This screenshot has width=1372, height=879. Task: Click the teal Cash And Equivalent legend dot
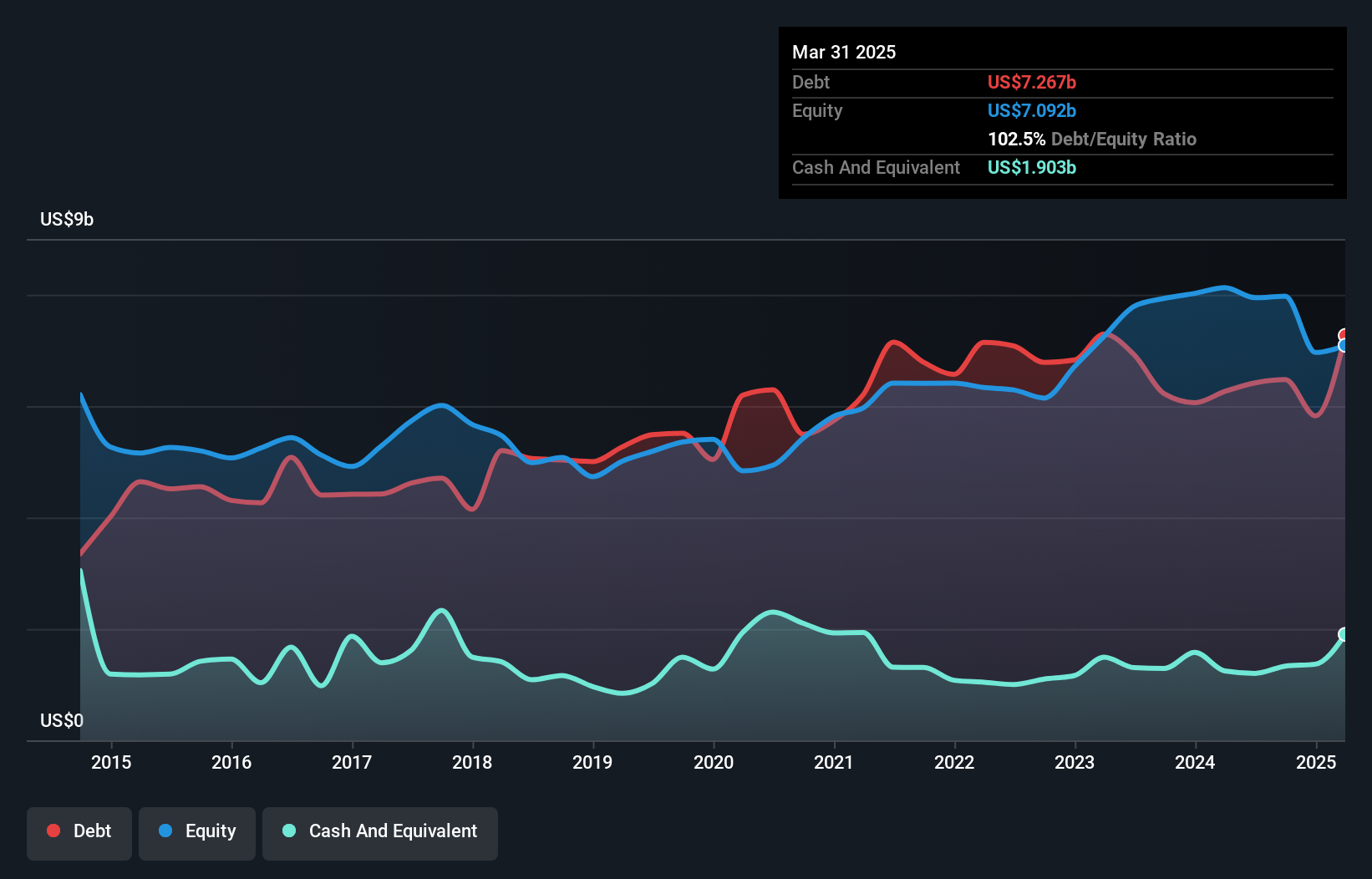tap(288, 831)
